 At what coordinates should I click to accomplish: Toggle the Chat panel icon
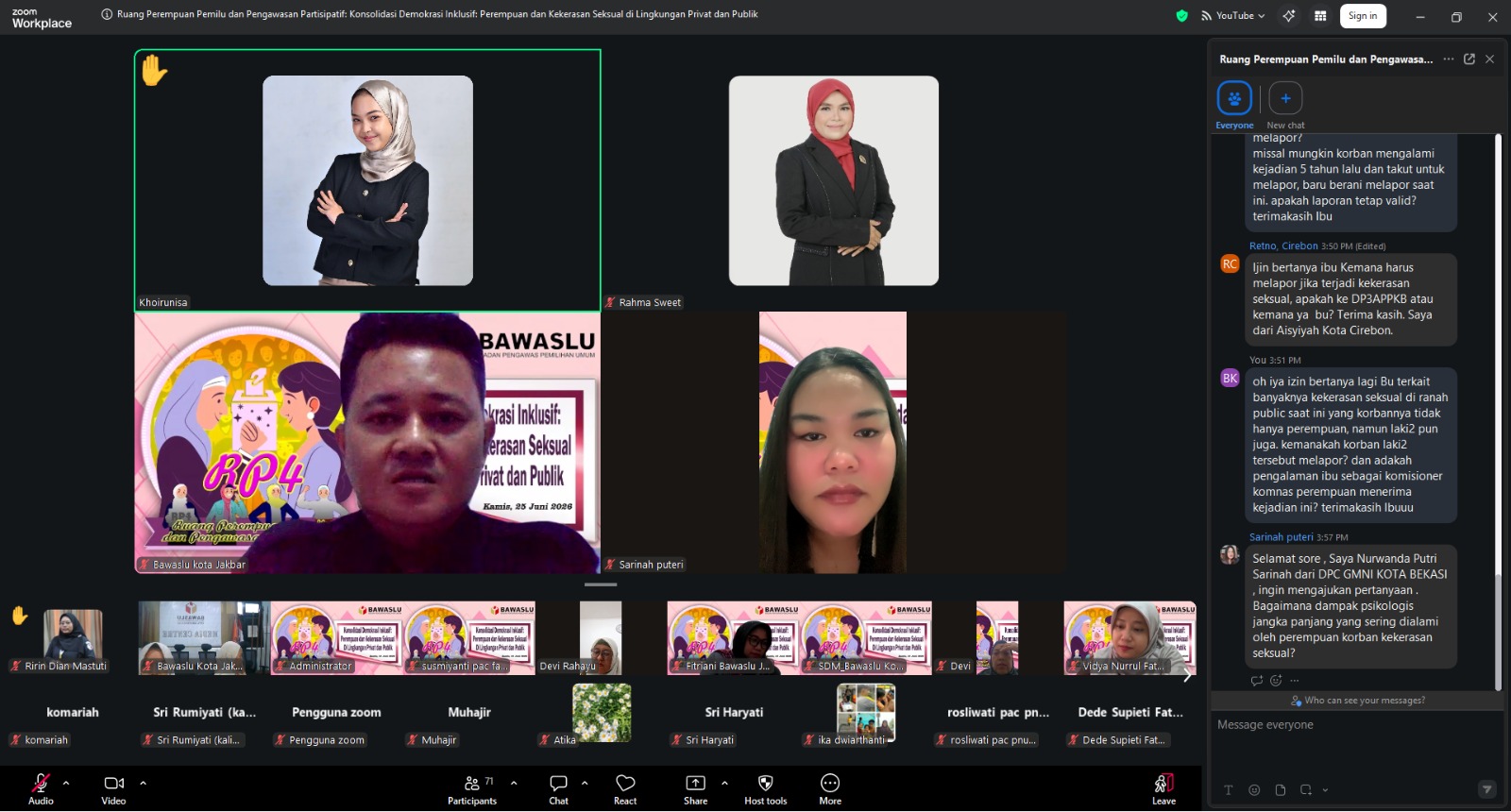(x=559, y=789)
